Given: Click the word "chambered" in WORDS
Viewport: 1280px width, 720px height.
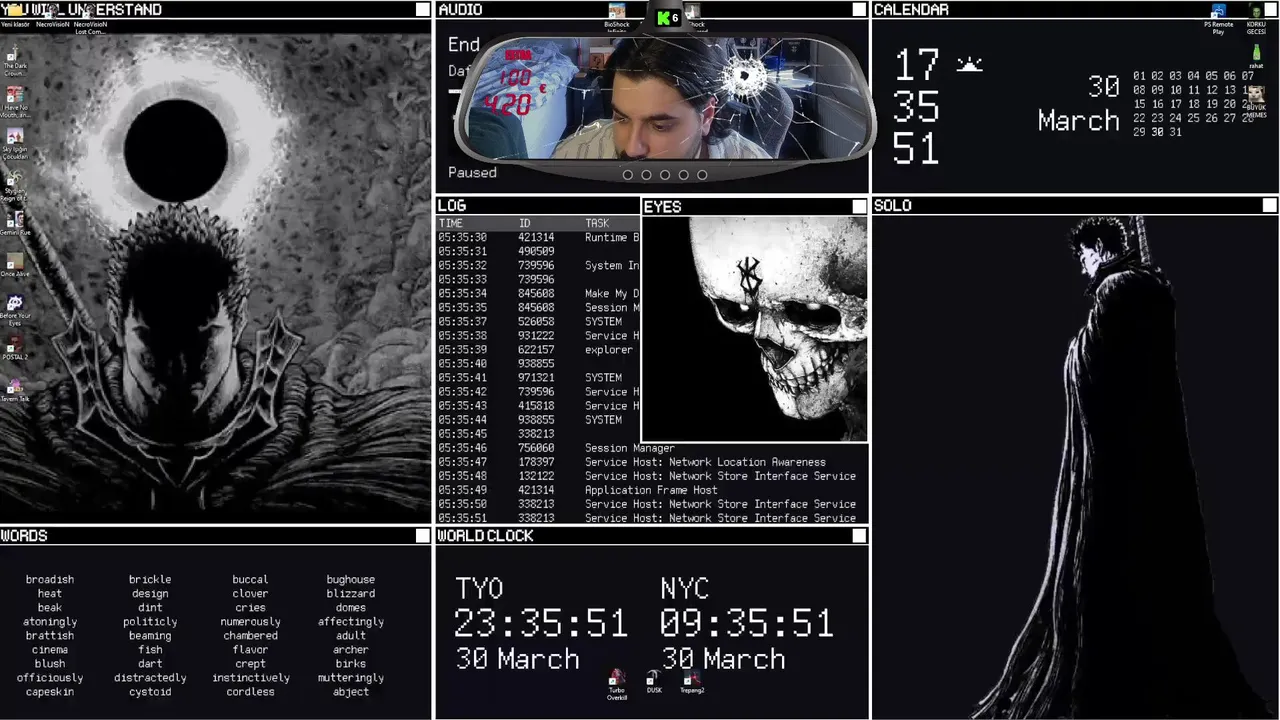Looking at the screenshot, I should 250,635.
